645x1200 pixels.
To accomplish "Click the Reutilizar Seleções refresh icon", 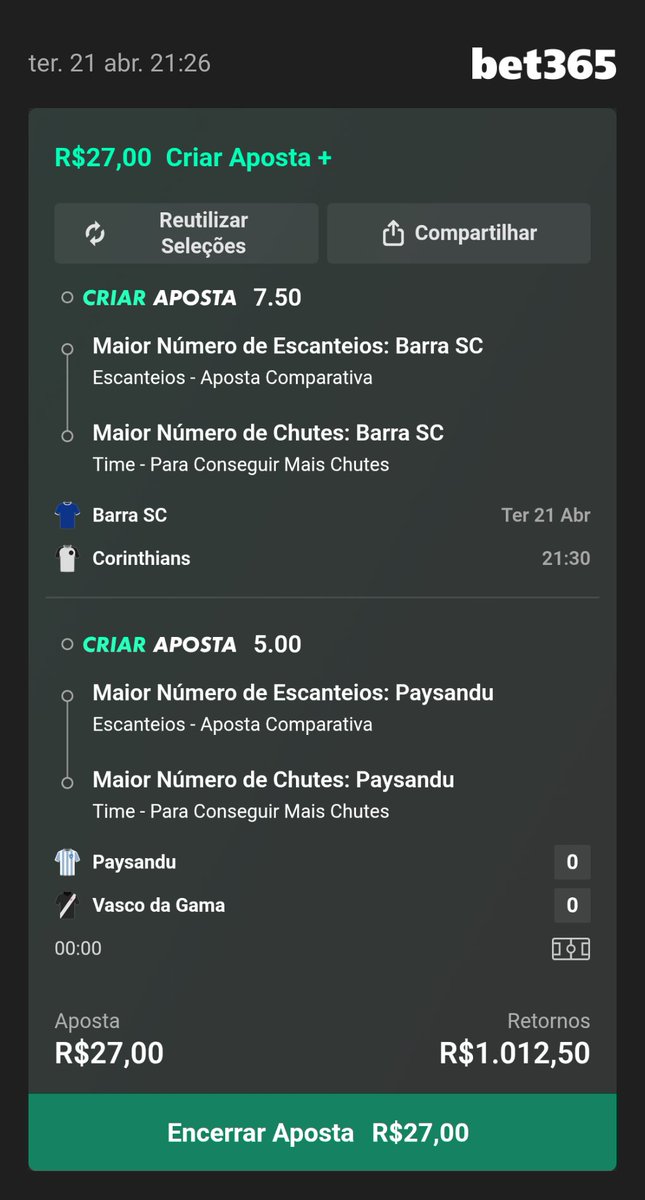I will 95,233.
